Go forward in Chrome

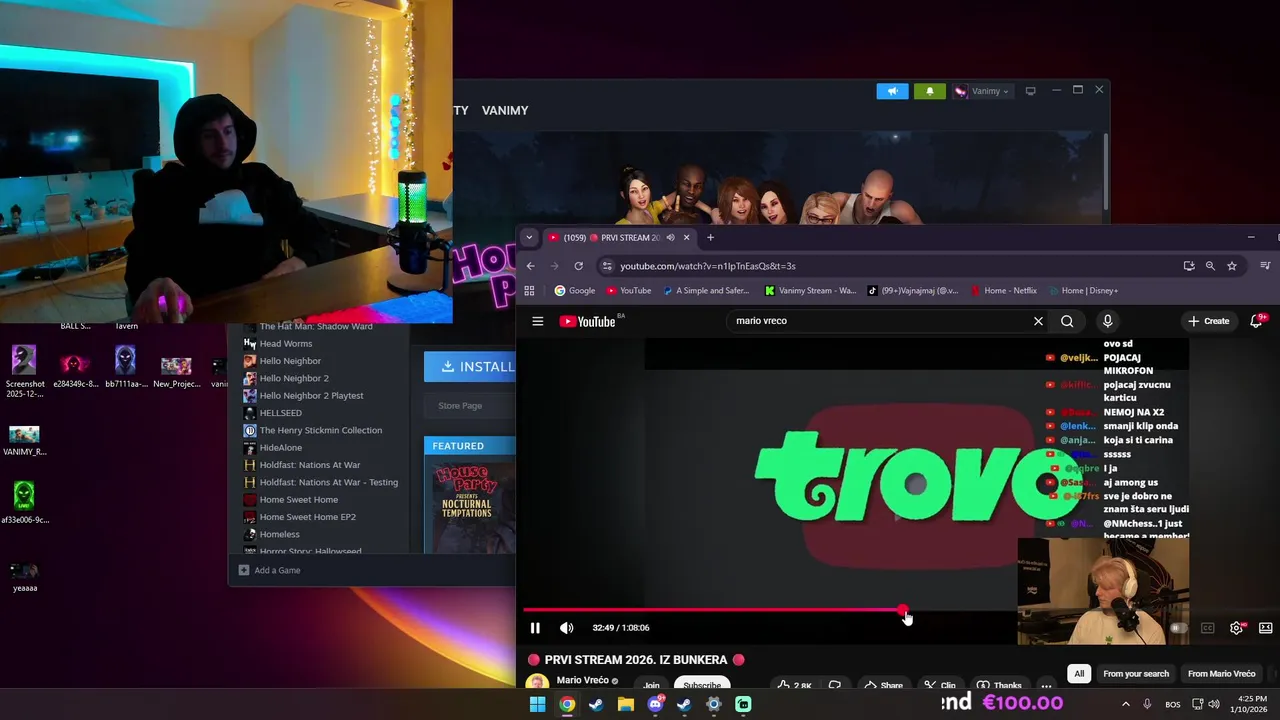554,266
